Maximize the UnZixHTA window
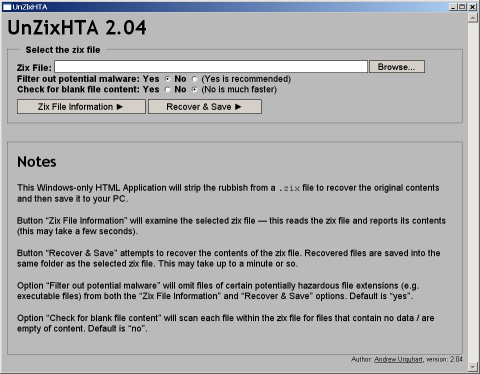 (x=462, y=7)
